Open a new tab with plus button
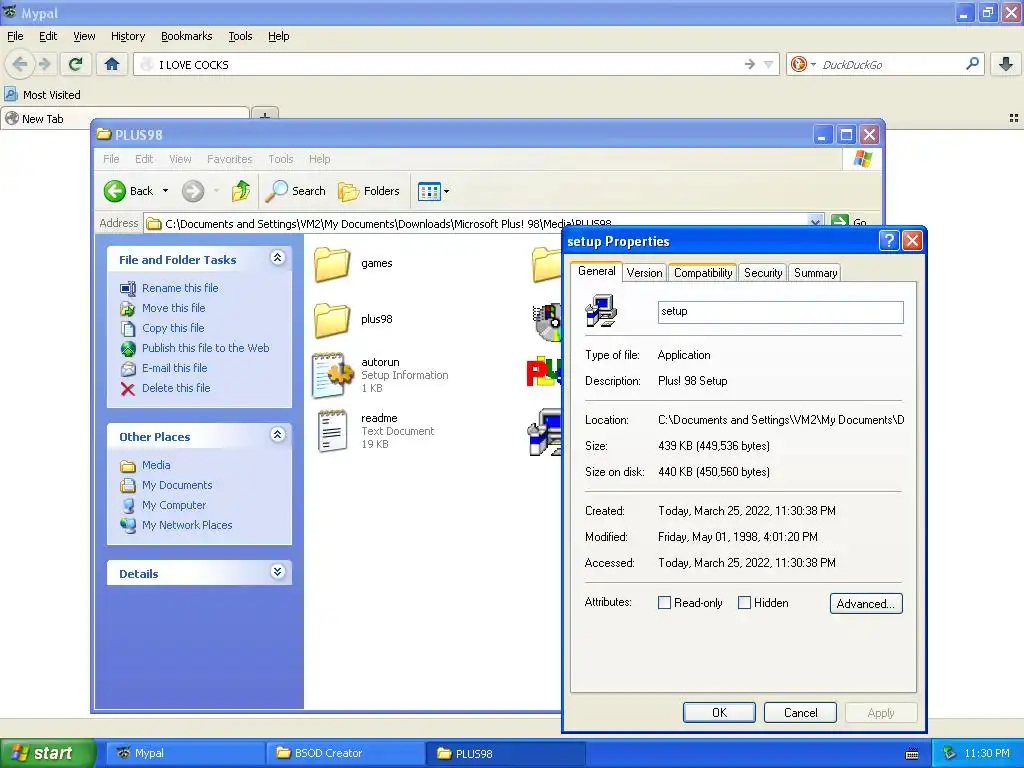Image resolution: width=1024 pixels, height=768 pixels. [x=265, y=115]
